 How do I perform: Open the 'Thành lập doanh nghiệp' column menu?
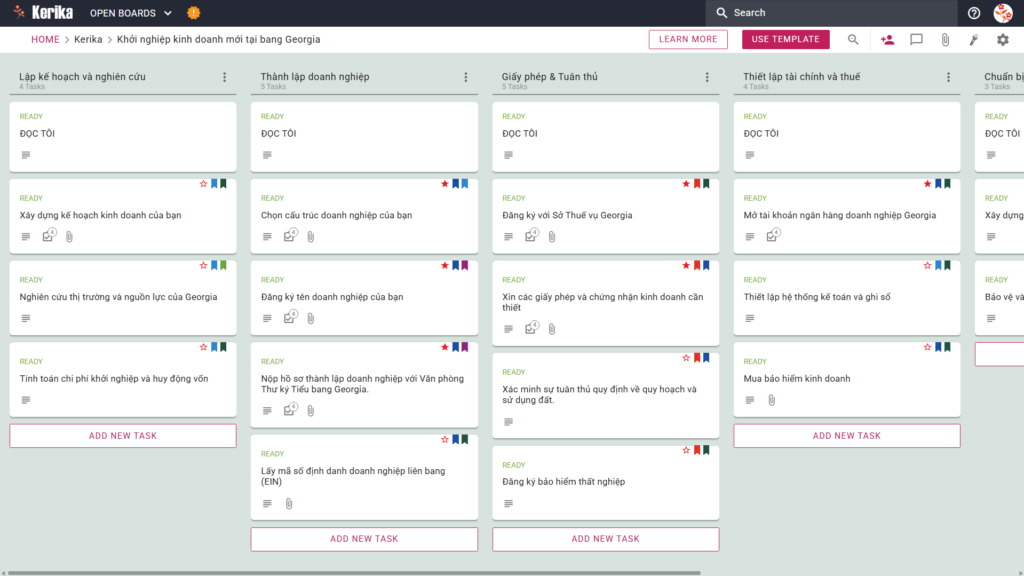point(466,77)
